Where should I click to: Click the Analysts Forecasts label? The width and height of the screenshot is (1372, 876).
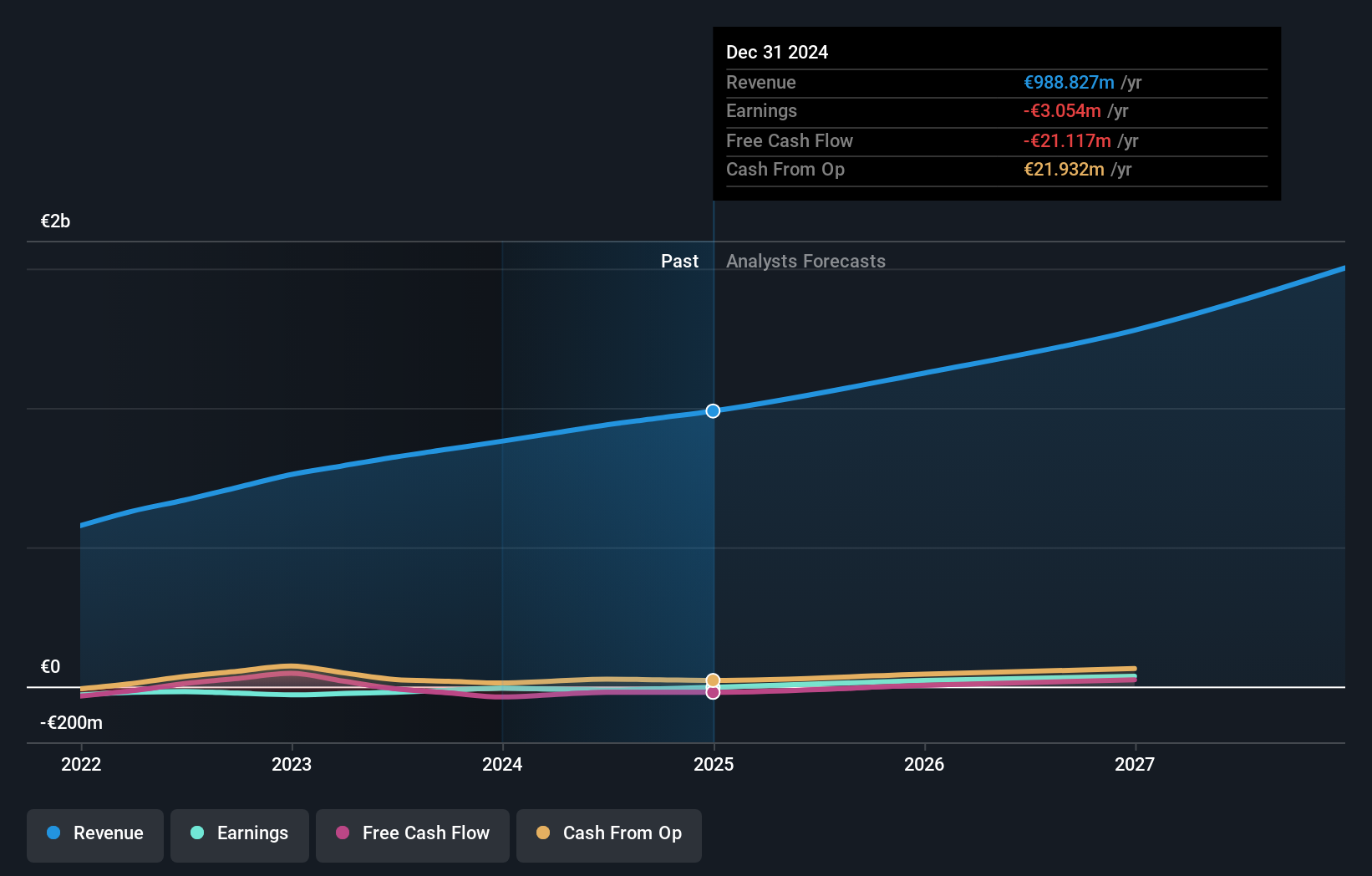coord(805,262)
